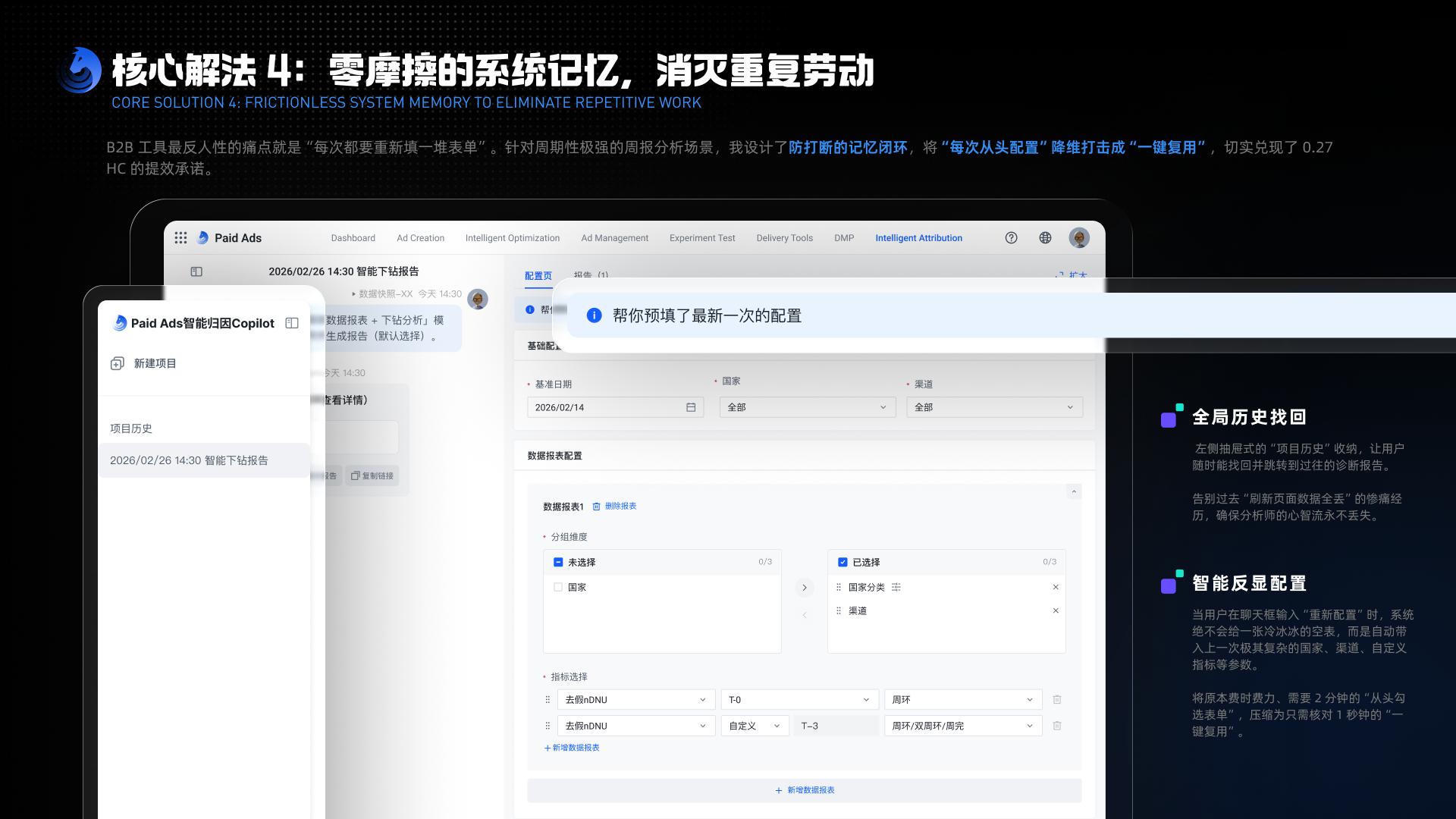Collapse the Copilot drawer with its panel icon

292,323
